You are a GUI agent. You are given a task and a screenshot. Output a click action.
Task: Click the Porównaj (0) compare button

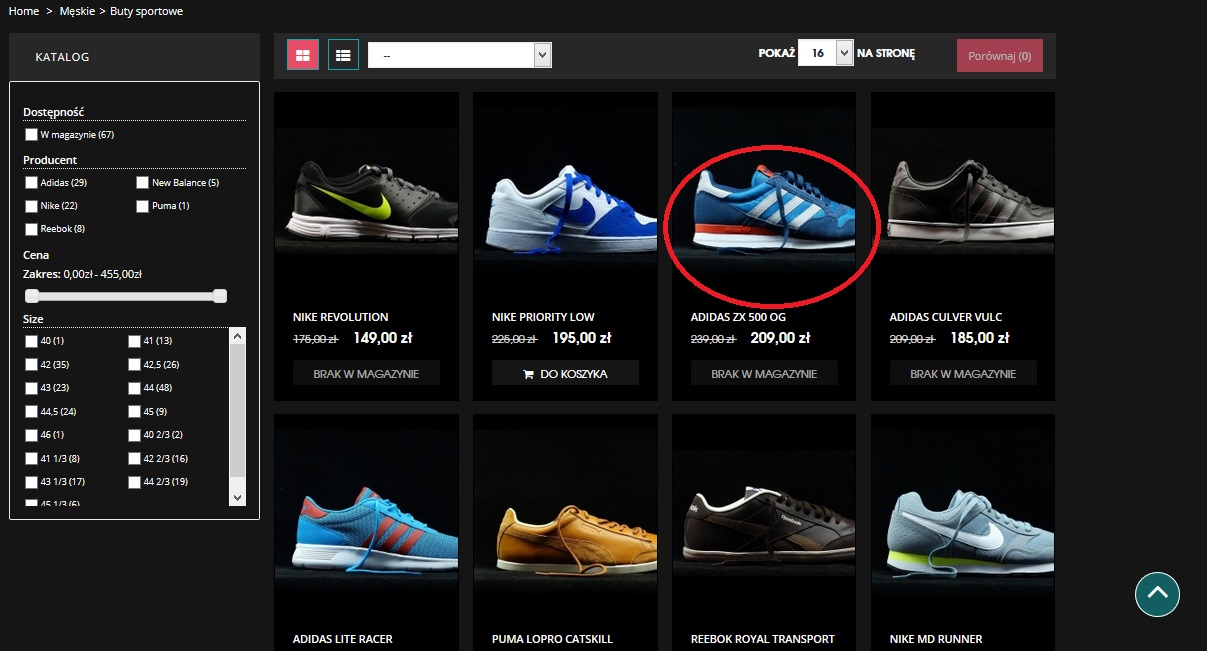(1000, 56)
